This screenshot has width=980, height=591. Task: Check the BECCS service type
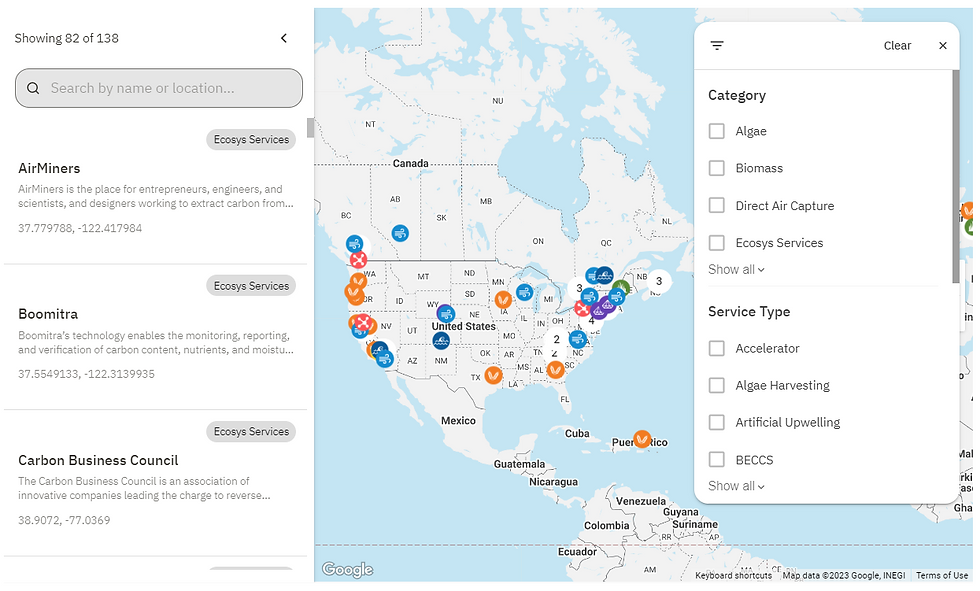point(716,460)
